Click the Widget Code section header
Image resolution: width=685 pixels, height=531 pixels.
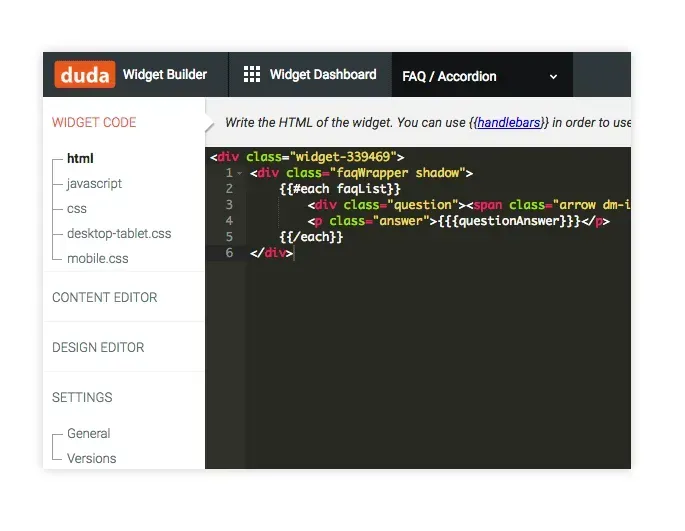tap(94, 122)
